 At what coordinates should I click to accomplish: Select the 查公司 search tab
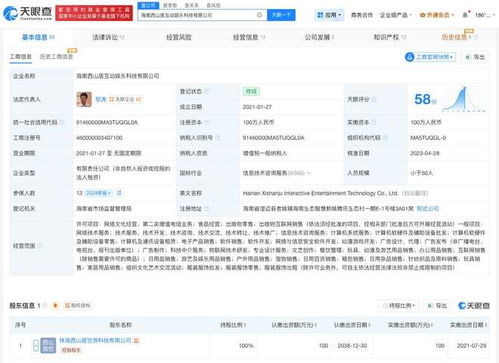(148, 5)
